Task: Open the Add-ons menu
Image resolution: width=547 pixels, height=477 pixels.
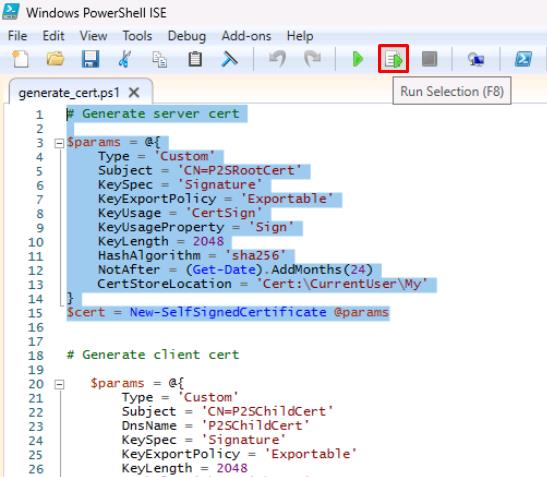Action: [246, 36]
